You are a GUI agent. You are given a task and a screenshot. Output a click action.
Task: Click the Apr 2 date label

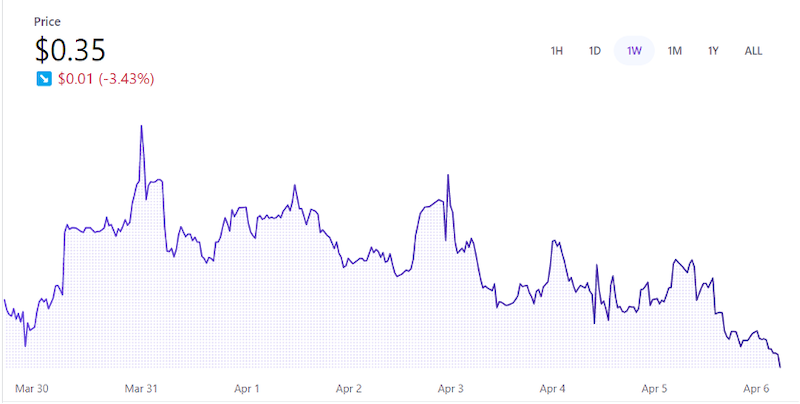[x=348, y=388]
